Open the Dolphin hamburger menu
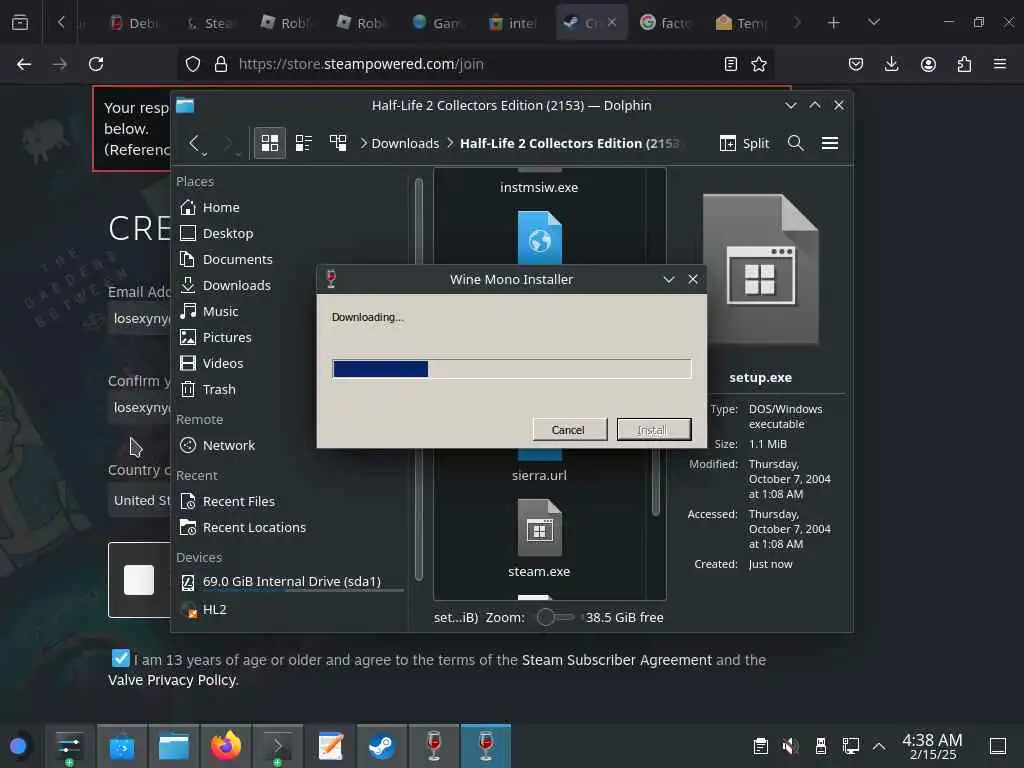 tap(830, 143)
